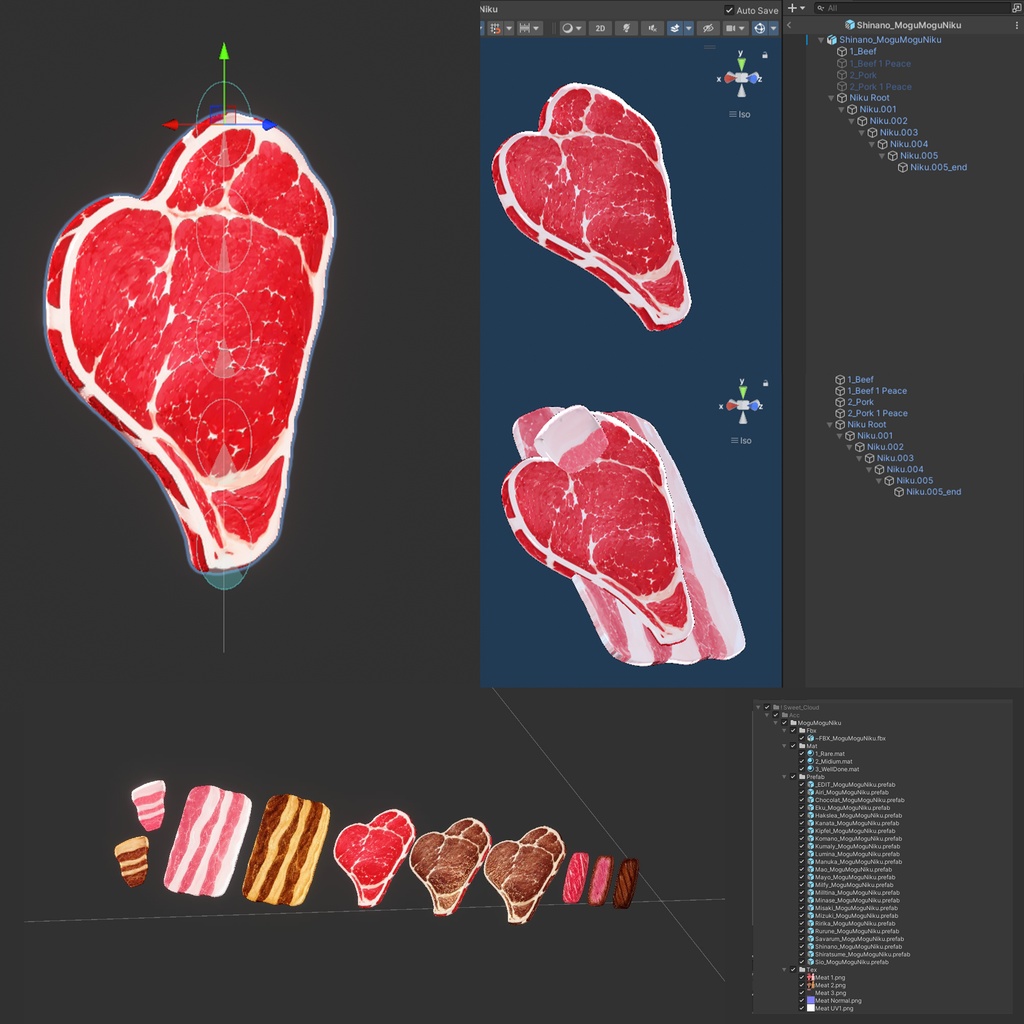
Task: Toggle scene lighting lightbulb icon
Action: 626,28
